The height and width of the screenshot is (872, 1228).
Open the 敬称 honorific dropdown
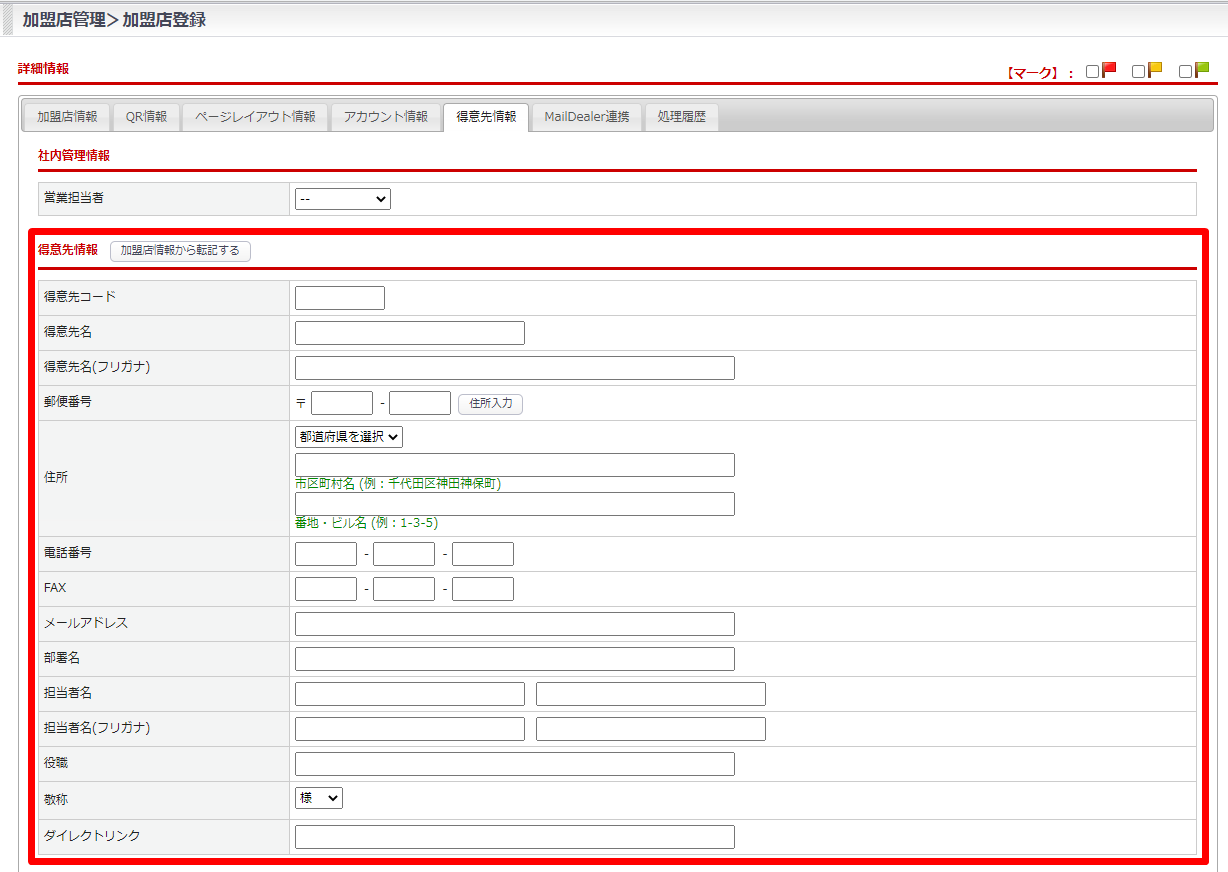318,798
